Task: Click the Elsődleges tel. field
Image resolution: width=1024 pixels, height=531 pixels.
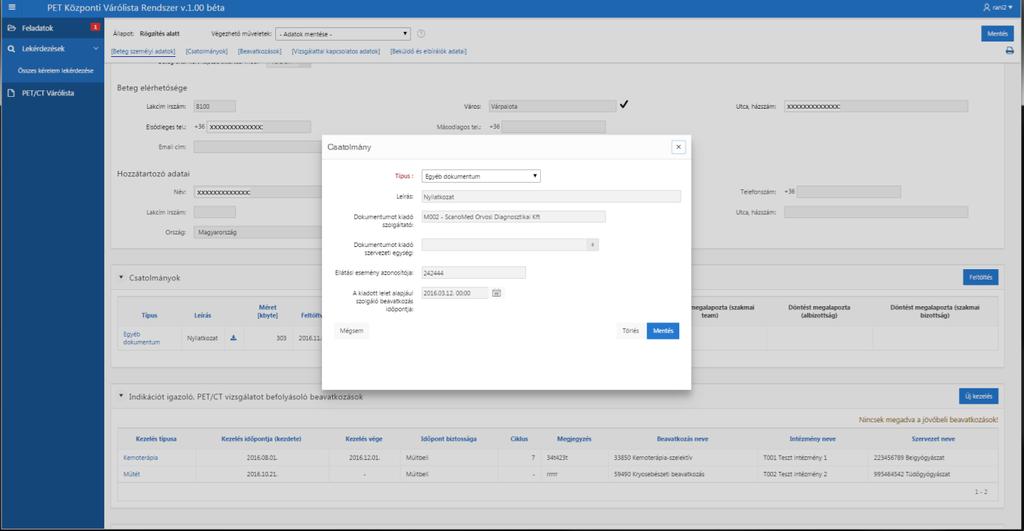Action: (259, 127)
